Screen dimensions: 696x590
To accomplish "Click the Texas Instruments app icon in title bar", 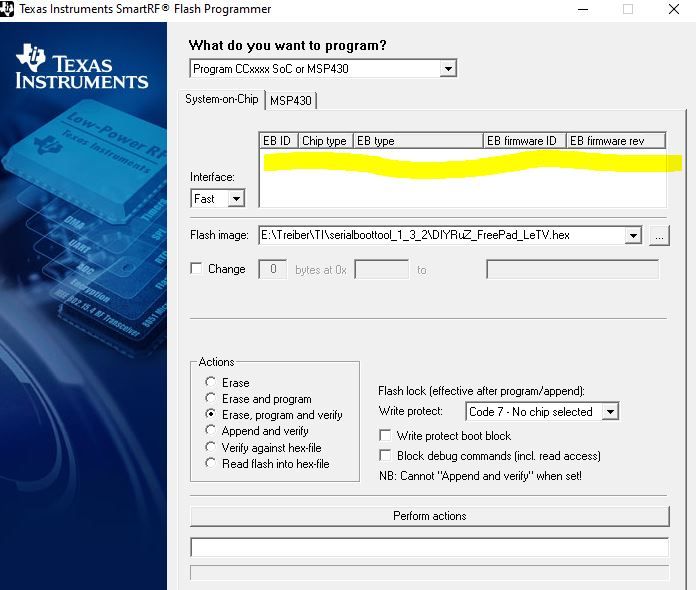I will 6,9.
